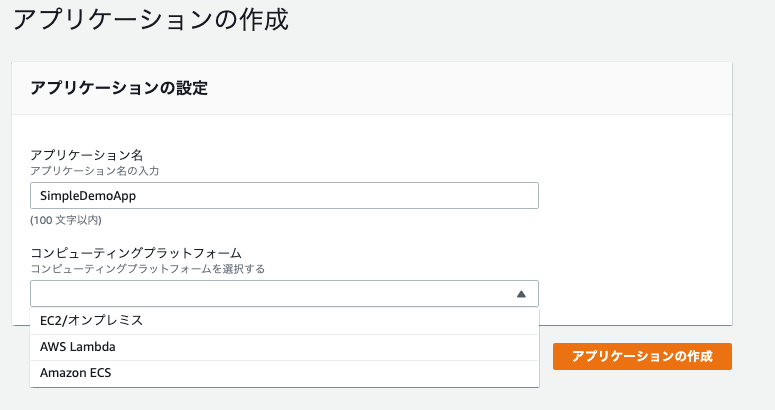Click the ECS text in the last option
The image size is (775, 410).
101,373
